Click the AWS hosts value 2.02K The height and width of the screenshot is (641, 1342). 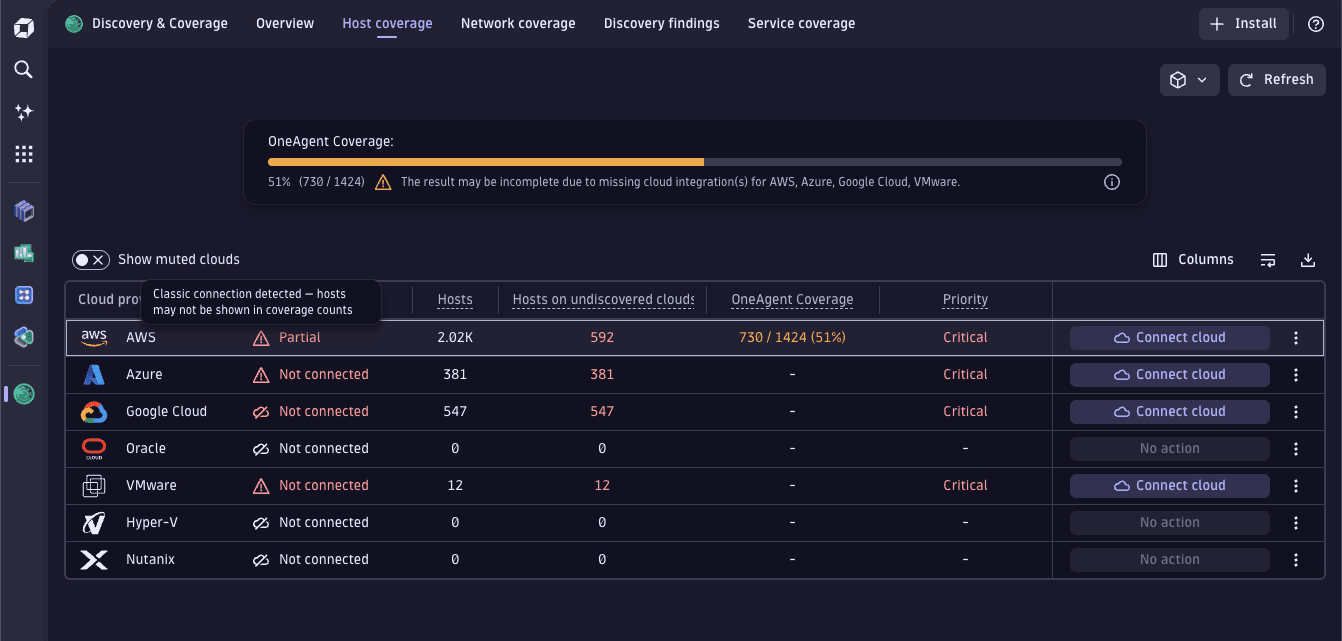(x=455, y=338)
